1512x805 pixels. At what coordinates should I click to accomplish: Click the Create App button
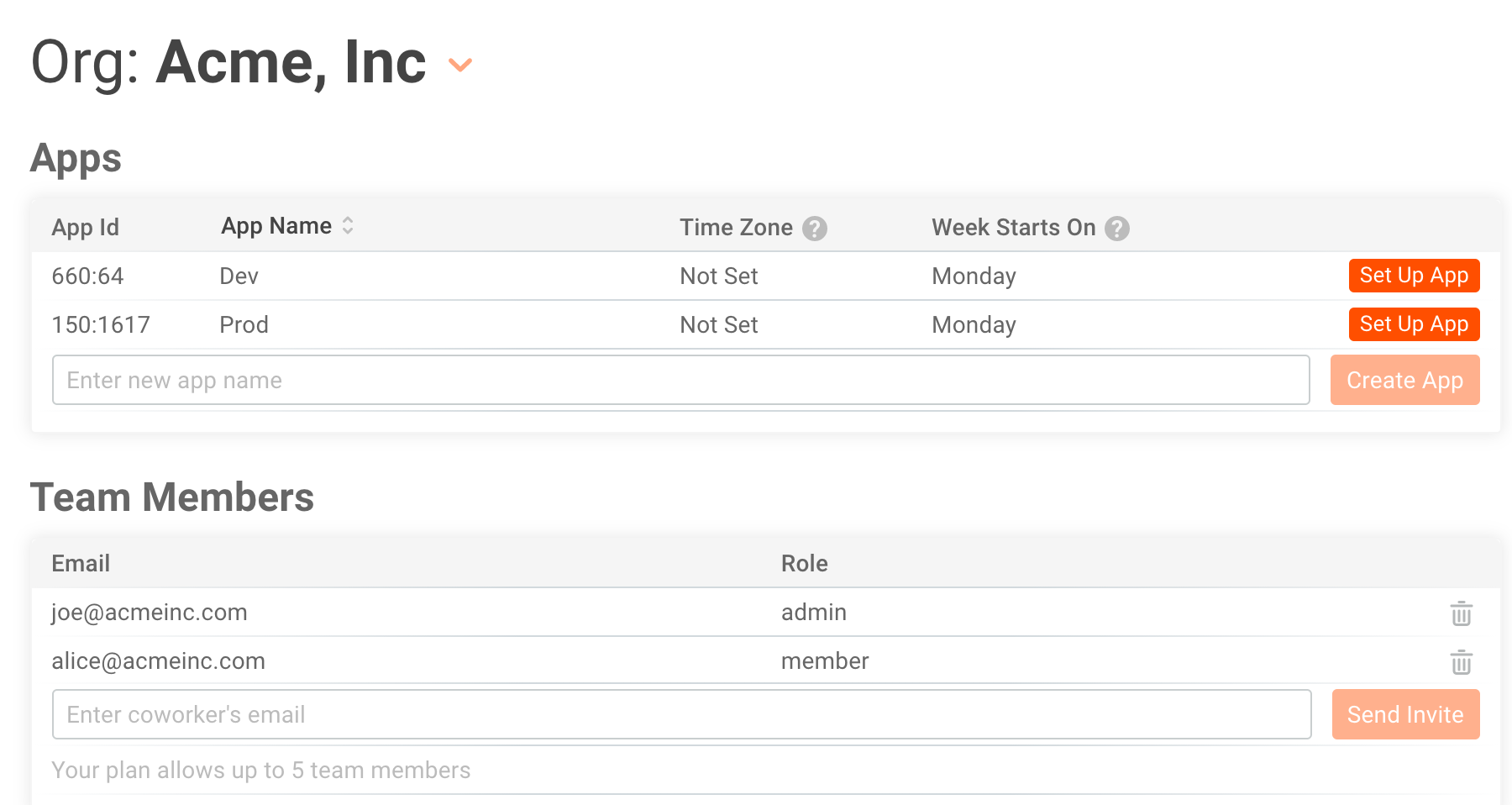1404,381
